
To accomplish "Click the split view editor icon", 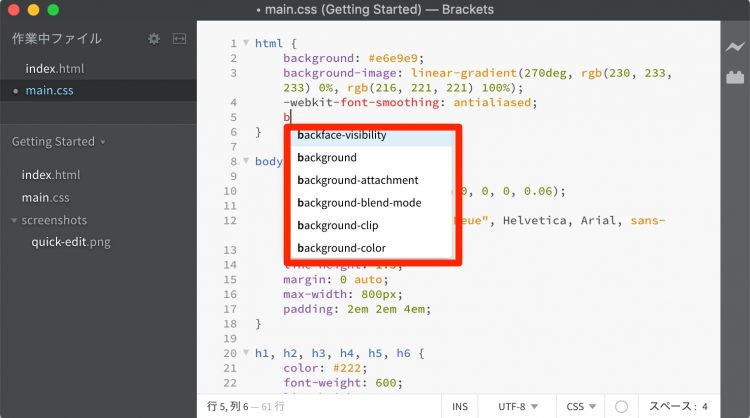I will click(180, 39).
